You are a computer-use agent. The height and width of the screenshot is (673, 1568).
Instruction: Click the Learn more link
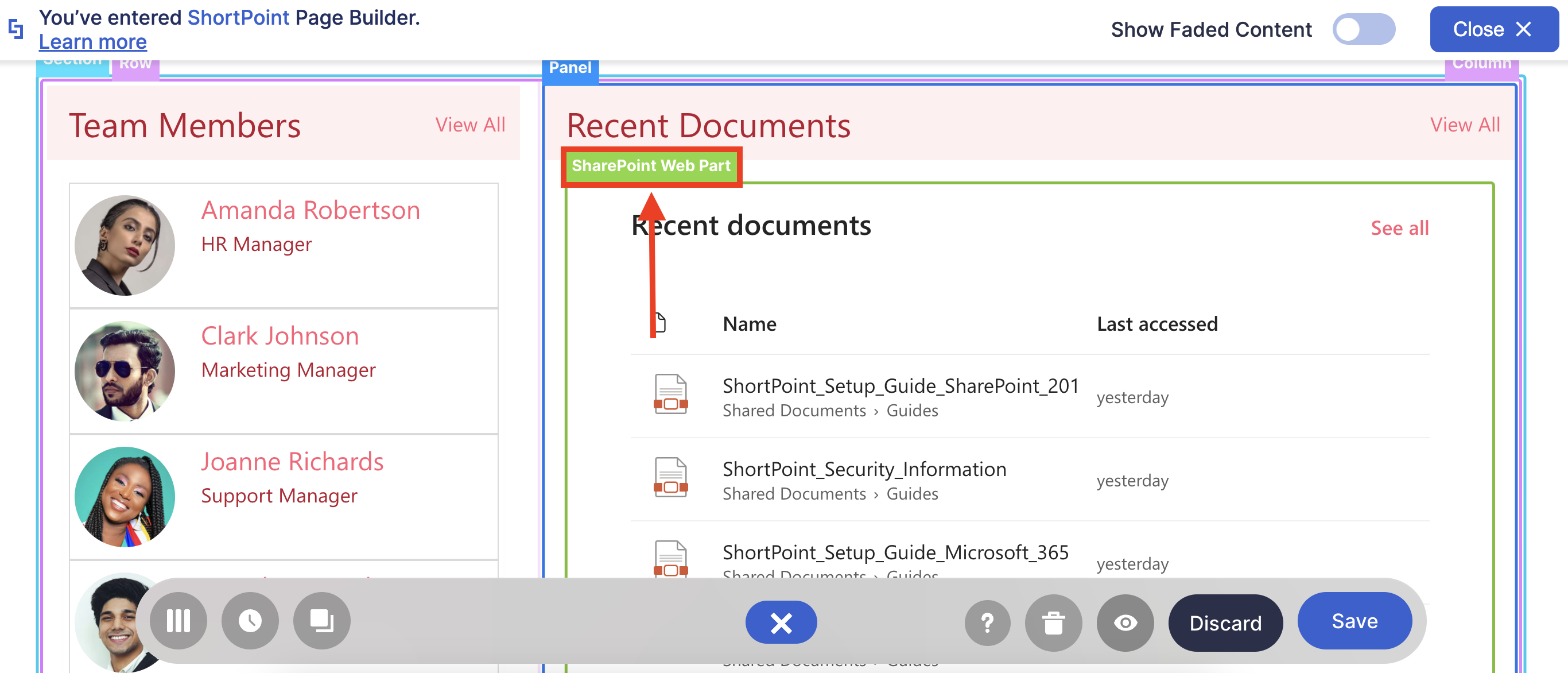pyautogui.click(x=92, y=42)
